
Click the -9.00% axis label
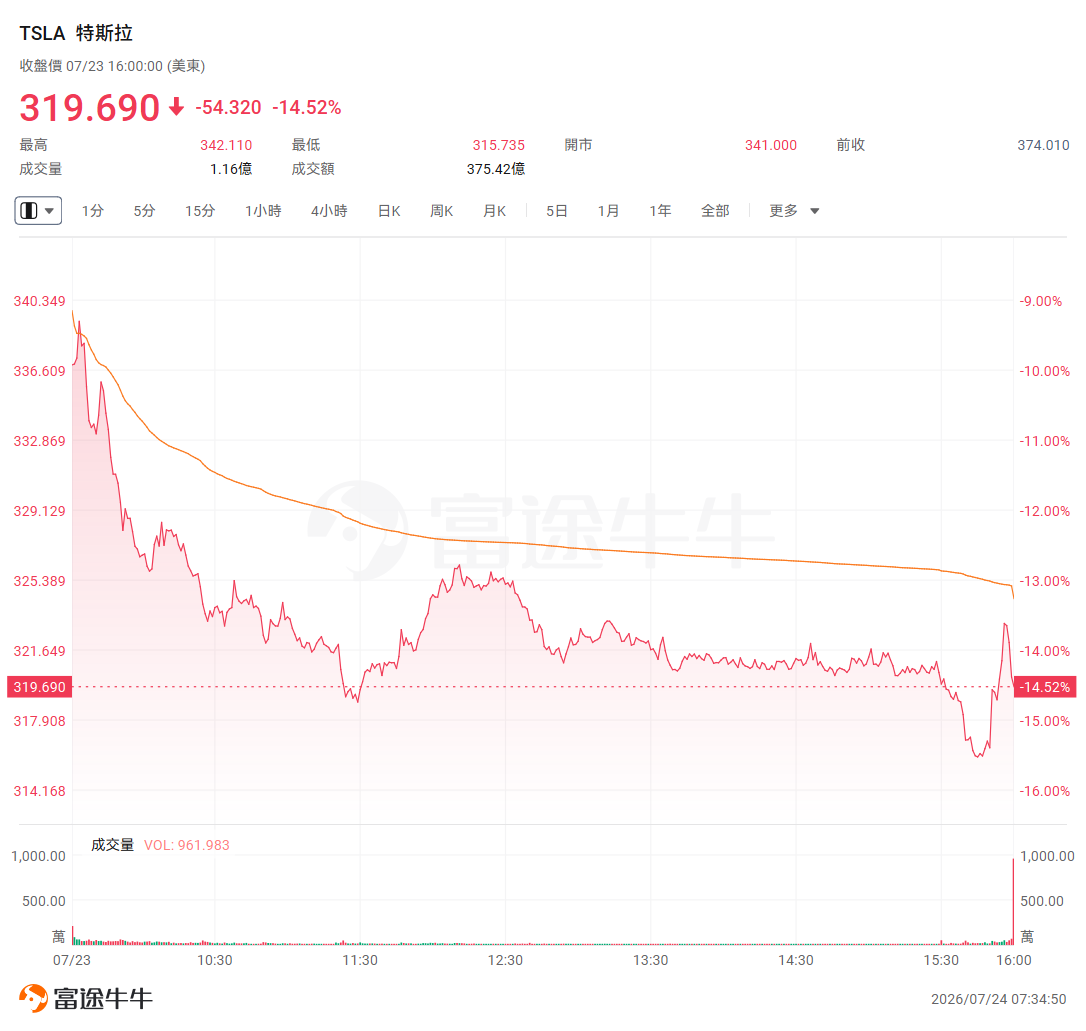coord(1040,301)
